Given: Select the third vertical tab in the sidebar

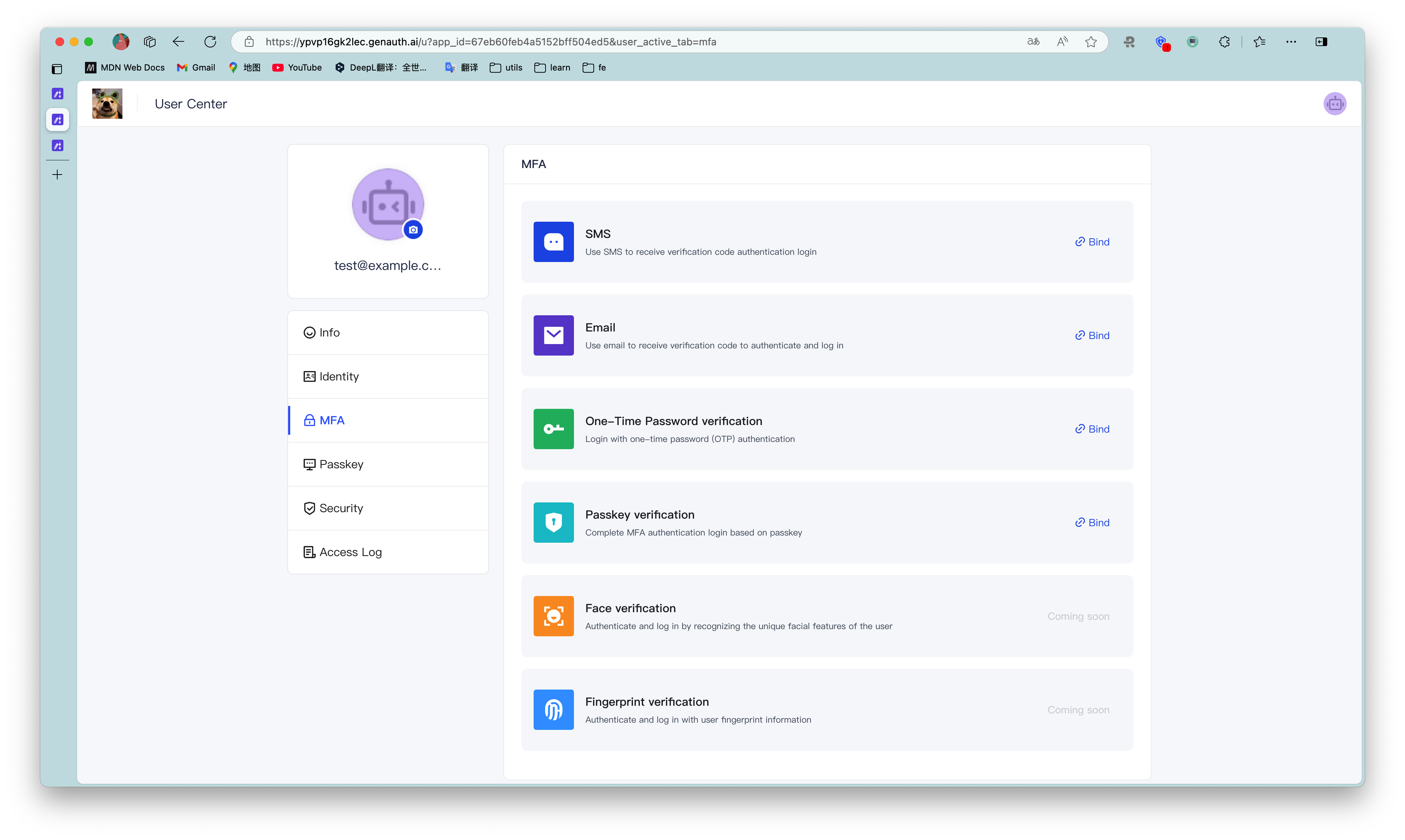Looking at the screenshot, I should (x=58, y=145).
